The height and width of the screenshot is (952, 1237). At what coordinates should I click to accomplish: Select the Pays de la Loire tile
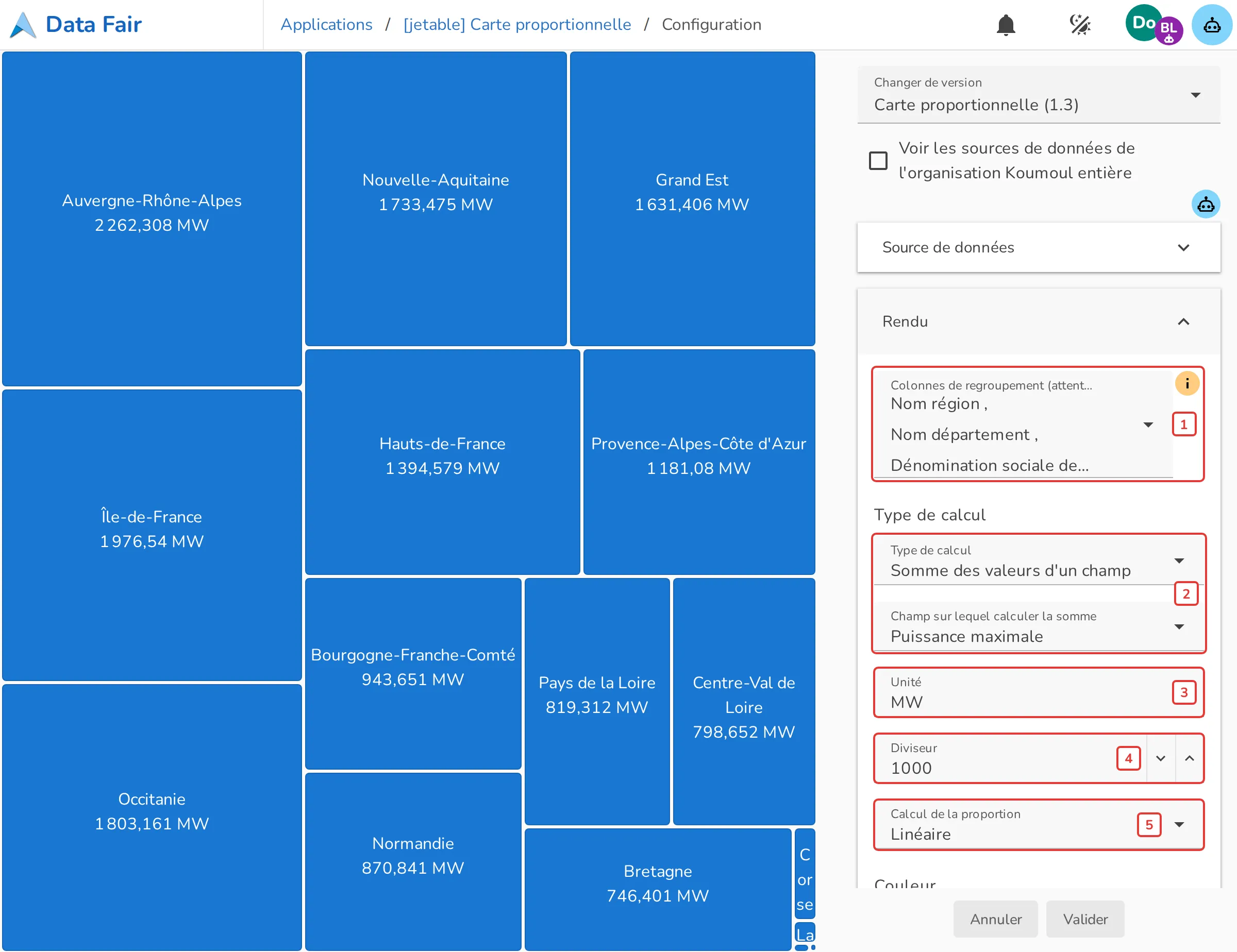597,701
